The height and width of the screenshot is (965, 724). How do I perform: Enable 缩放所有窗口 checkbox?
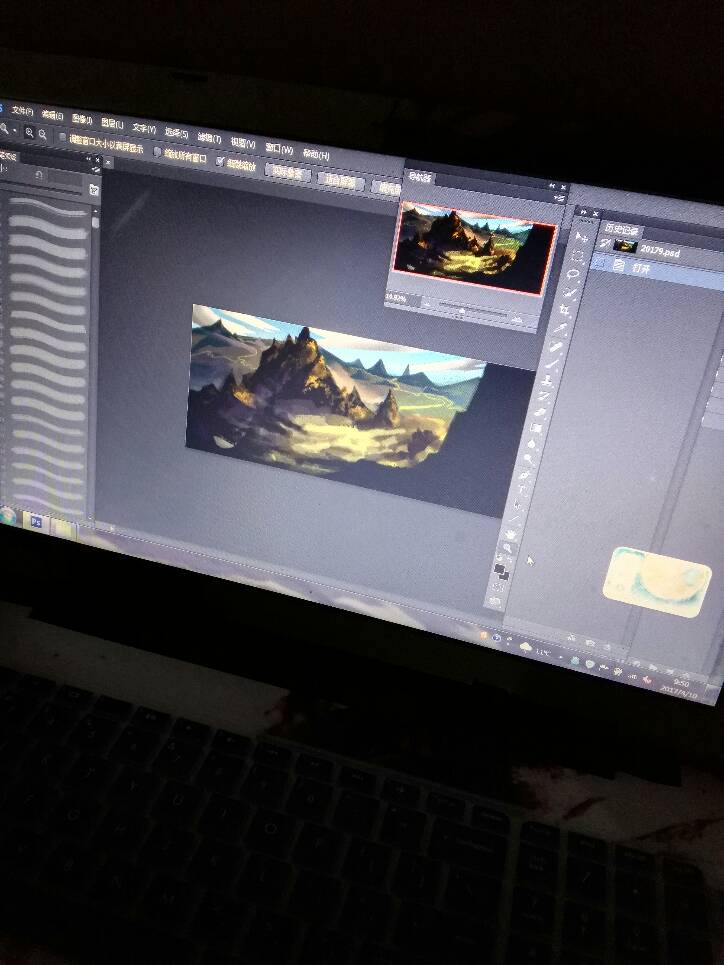(157, 152)
